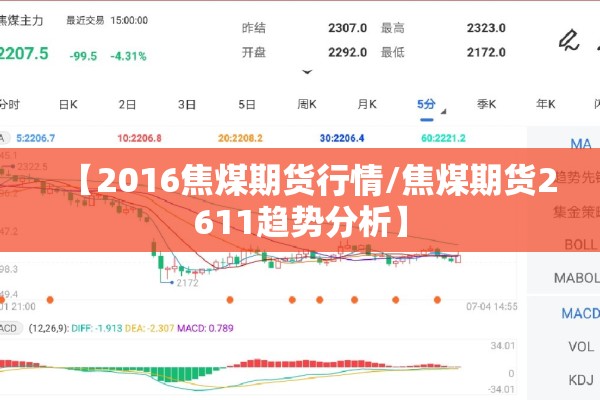Click the MA 20:2208.2 value

[240, 138]
